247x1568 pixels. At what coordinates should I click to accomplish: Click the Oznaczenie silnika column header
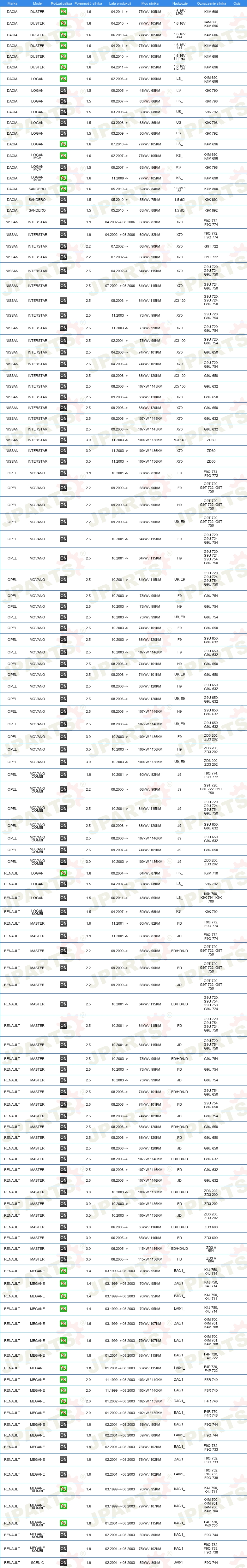[211, 3]
